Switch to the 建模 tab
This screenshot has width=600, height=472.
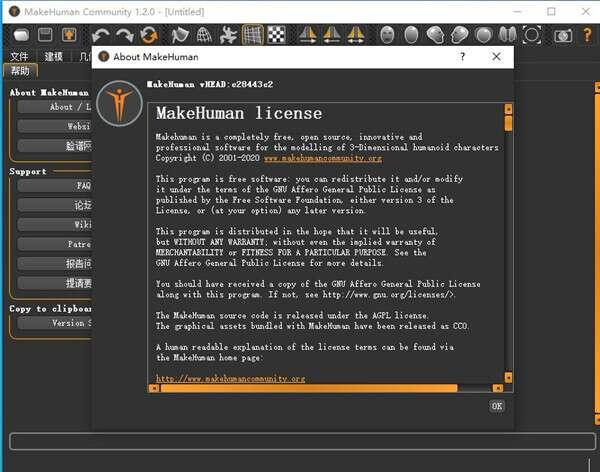[x=53, y=56]
